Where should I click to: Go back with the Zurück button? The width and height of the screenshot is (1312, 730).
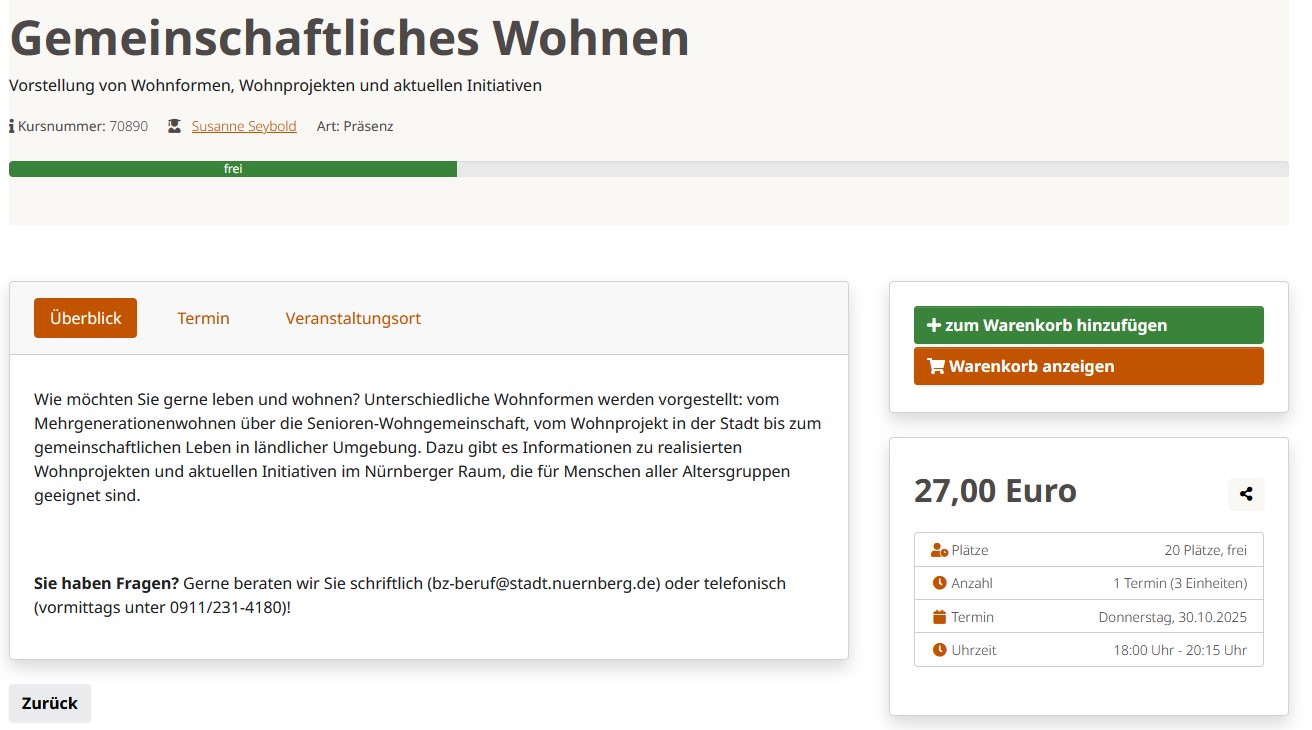[x=50, y=703]
